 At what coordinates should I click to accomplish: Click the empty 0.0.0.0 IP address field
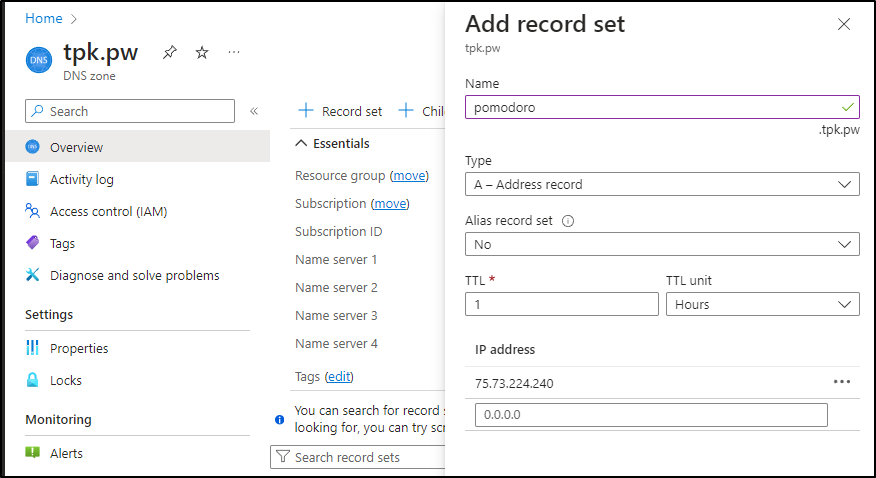pyautogui.click(x=651, y=415)
